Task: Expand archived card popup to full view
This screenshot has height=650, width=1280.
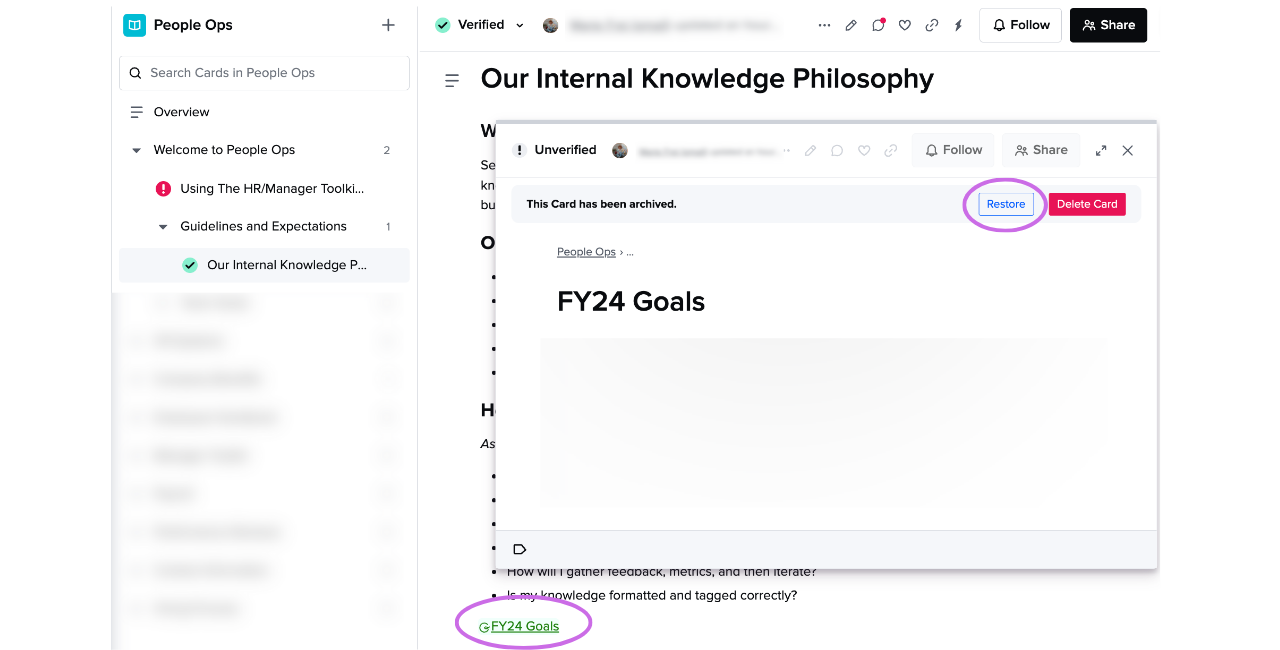Action: [1101, 150]
